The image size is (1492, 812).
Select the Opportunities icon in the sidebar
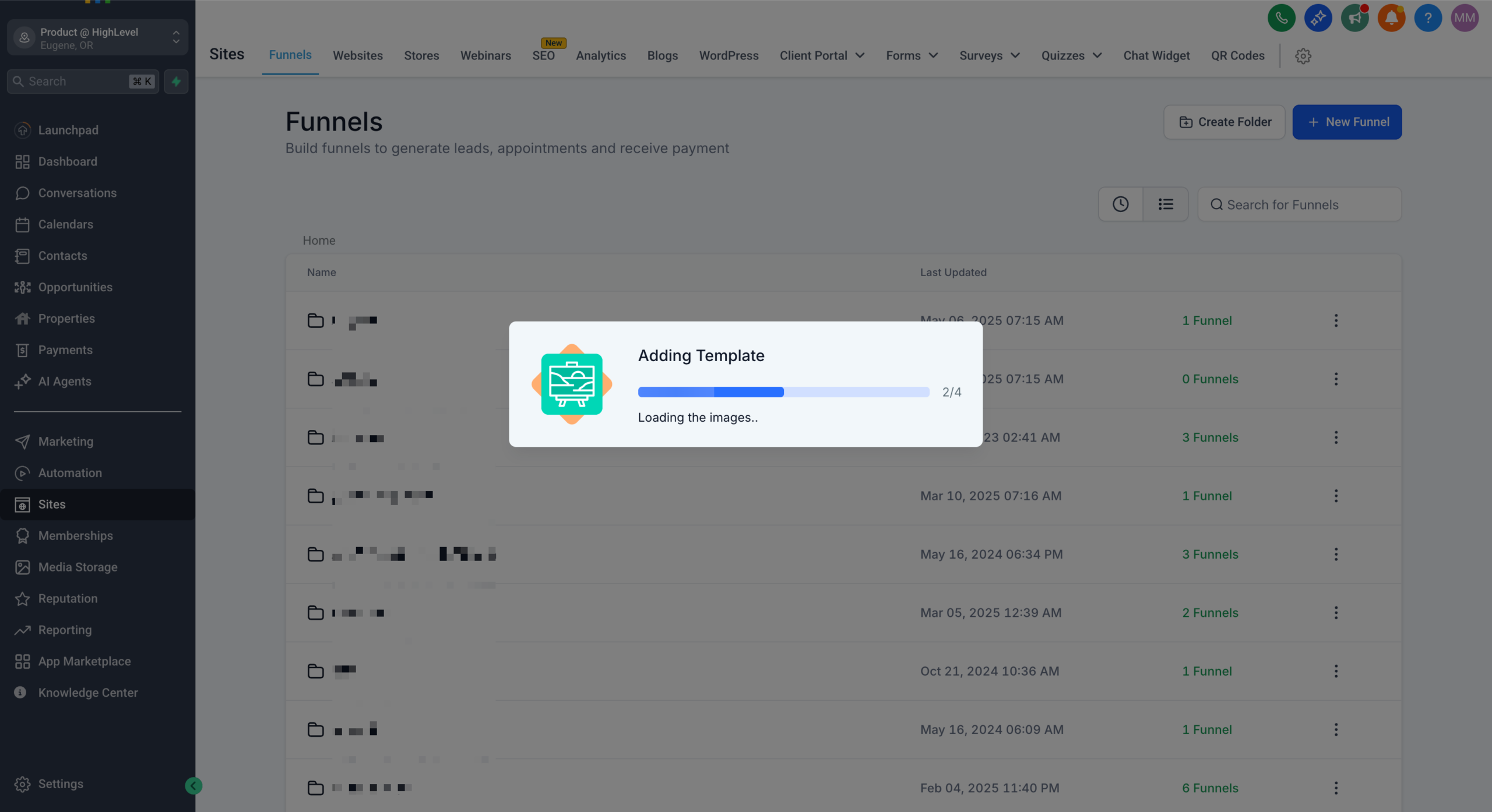[x=22, y=287]
